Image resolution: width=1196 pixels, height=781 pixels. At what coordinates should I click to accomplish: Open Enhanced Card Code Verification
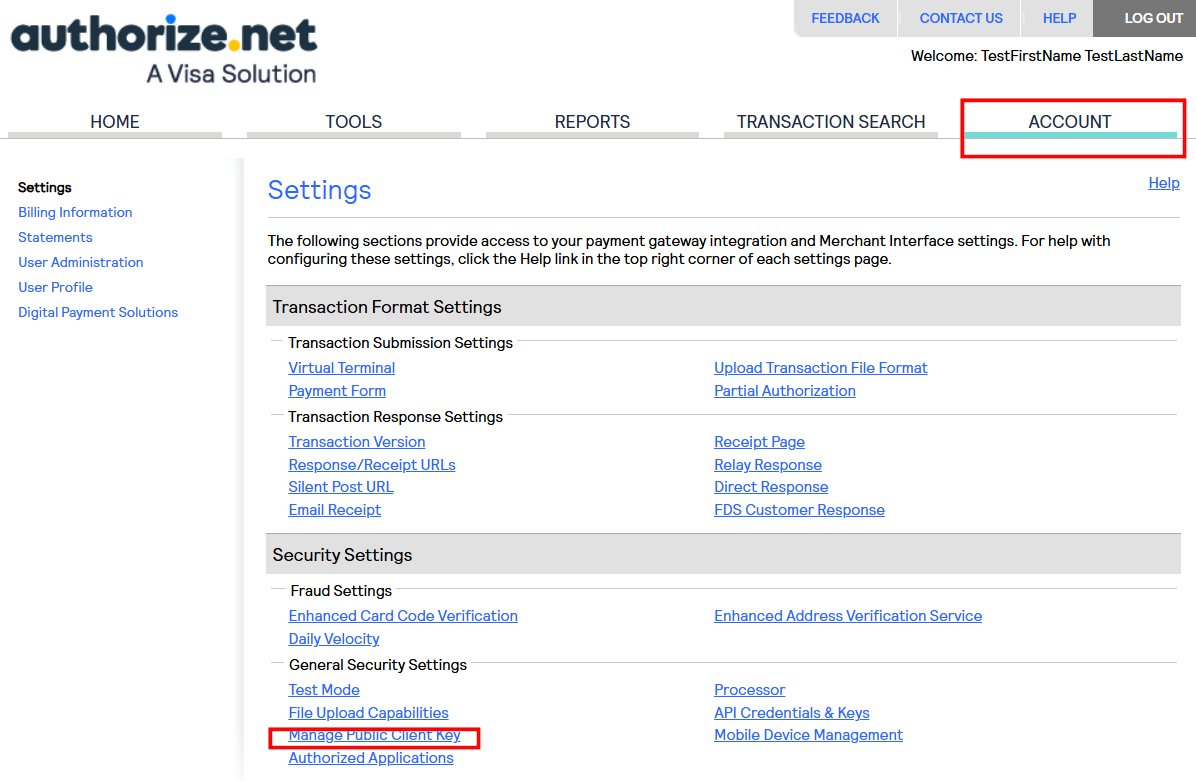click(403, 615)
